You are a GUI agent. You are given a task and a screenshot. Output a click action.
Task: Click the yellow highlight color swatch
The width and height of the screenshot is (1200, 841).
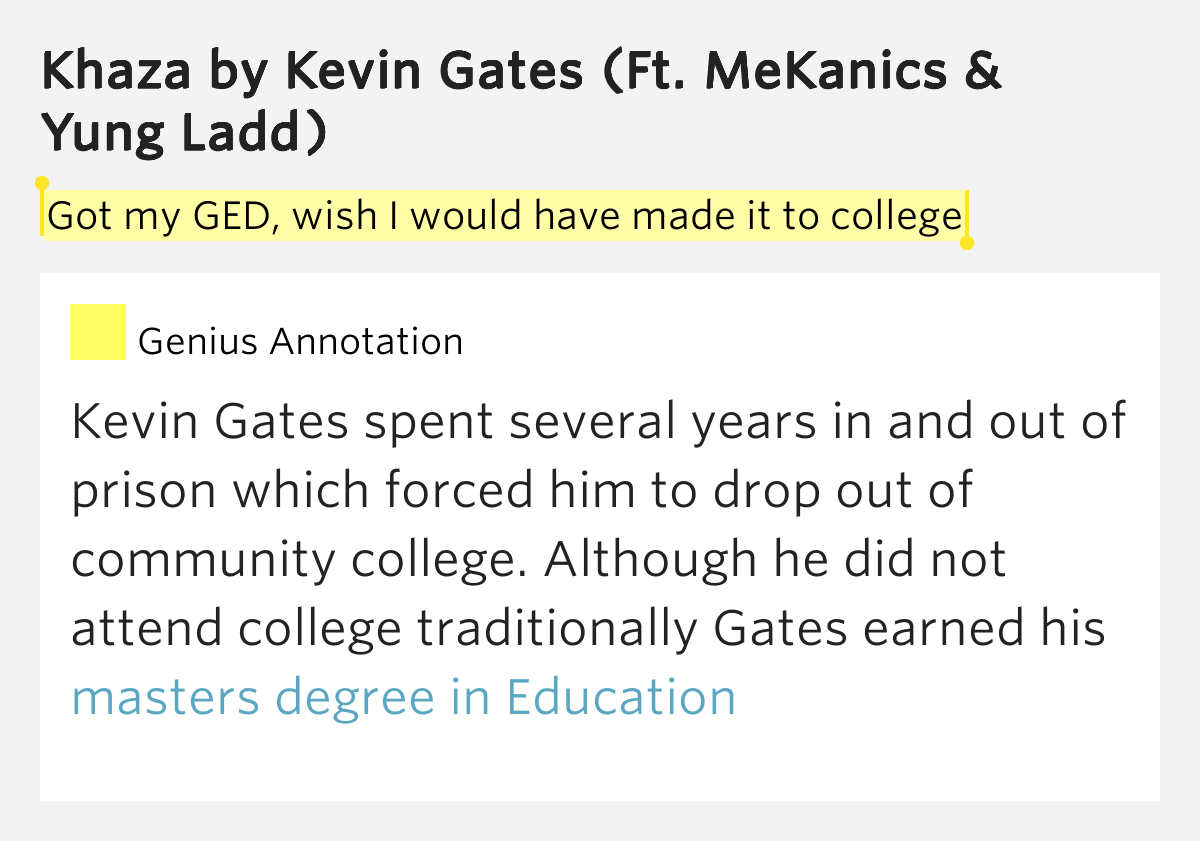97,332
